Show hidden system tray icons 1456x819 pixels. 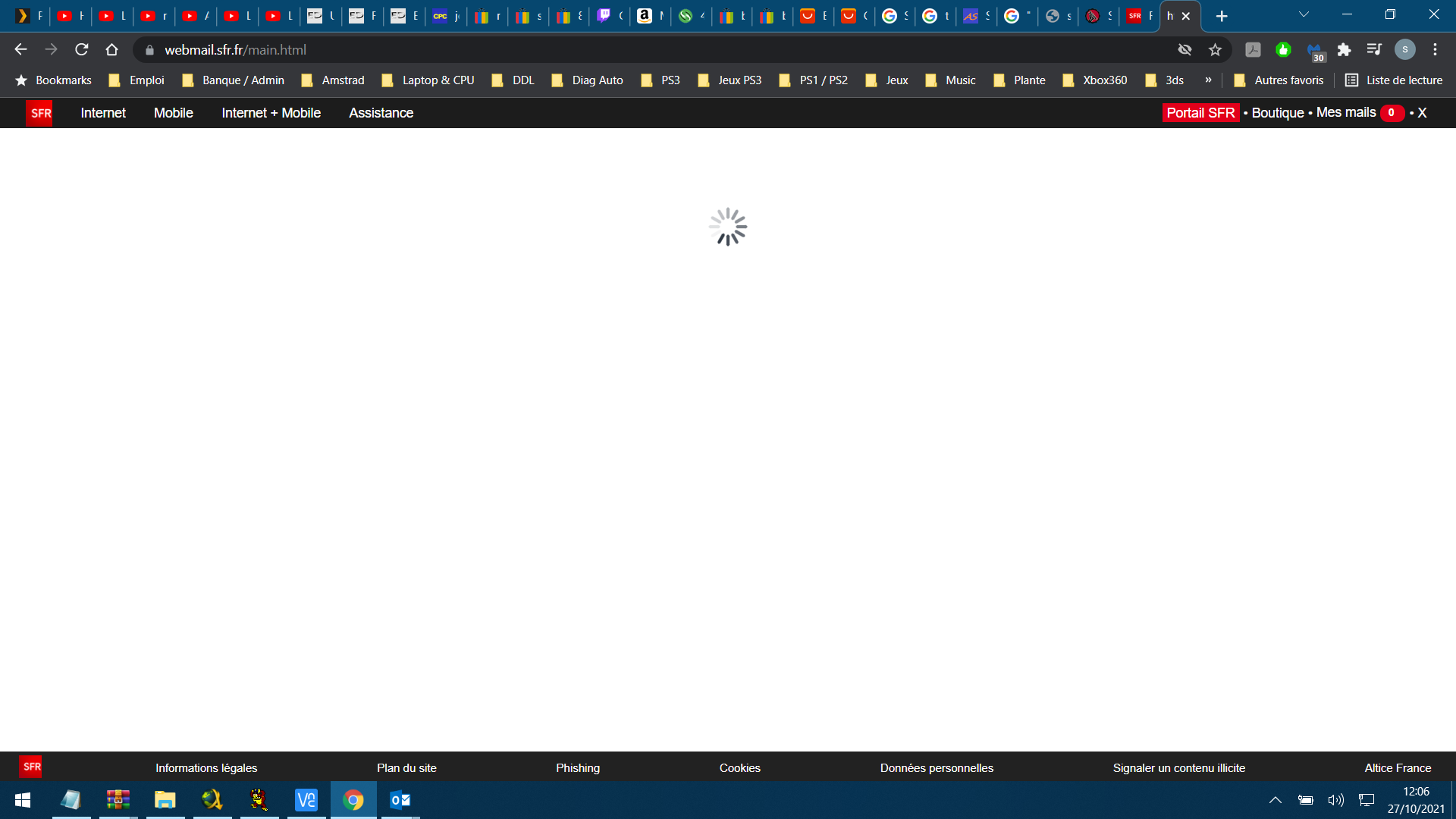(1276, 800)
